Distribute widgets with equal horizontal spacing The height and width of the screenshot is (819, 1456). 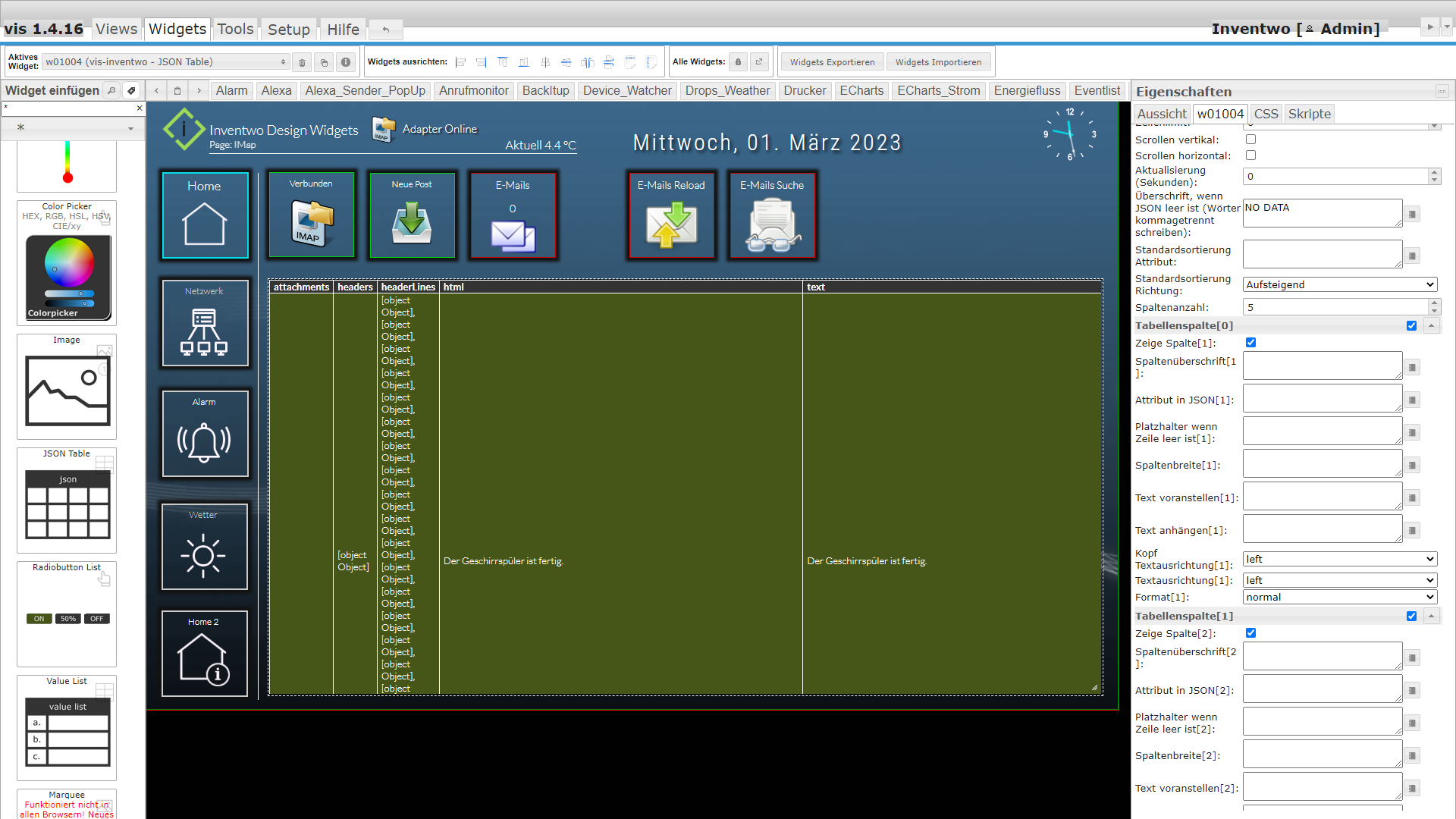[588, 62]
